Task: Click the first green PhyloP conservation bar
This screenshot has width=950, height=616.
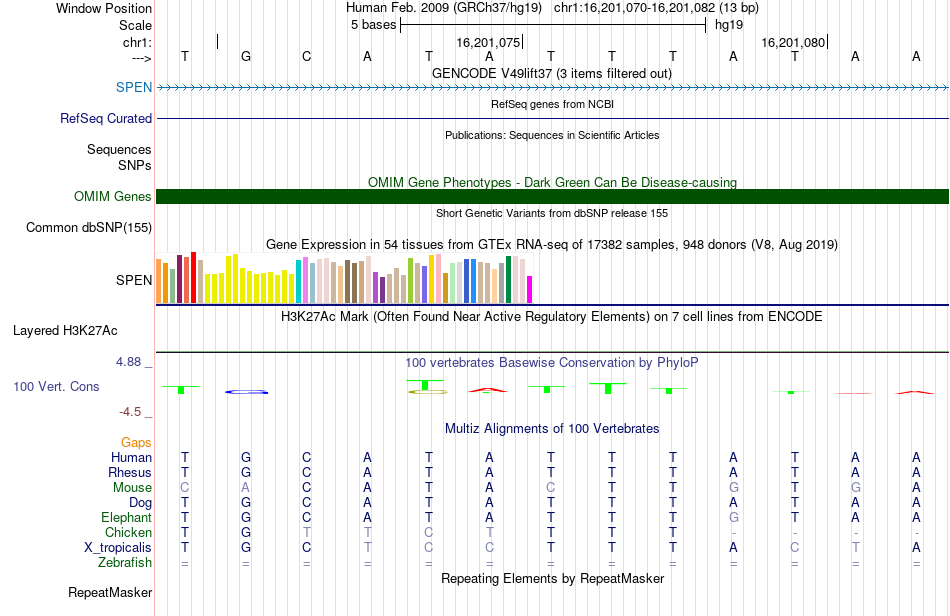Action: (181, 389)
